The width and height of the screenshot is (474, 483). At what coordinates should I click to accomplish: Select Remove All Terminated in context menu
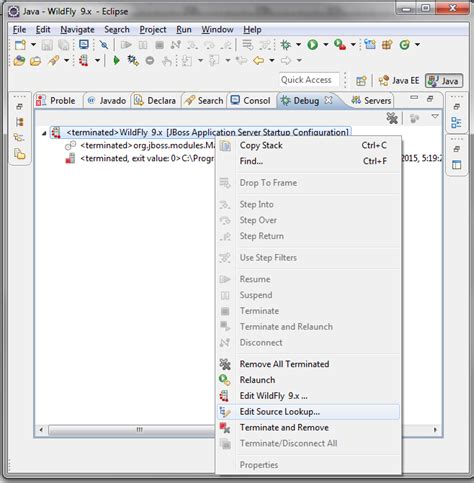[x=308, y=364]
